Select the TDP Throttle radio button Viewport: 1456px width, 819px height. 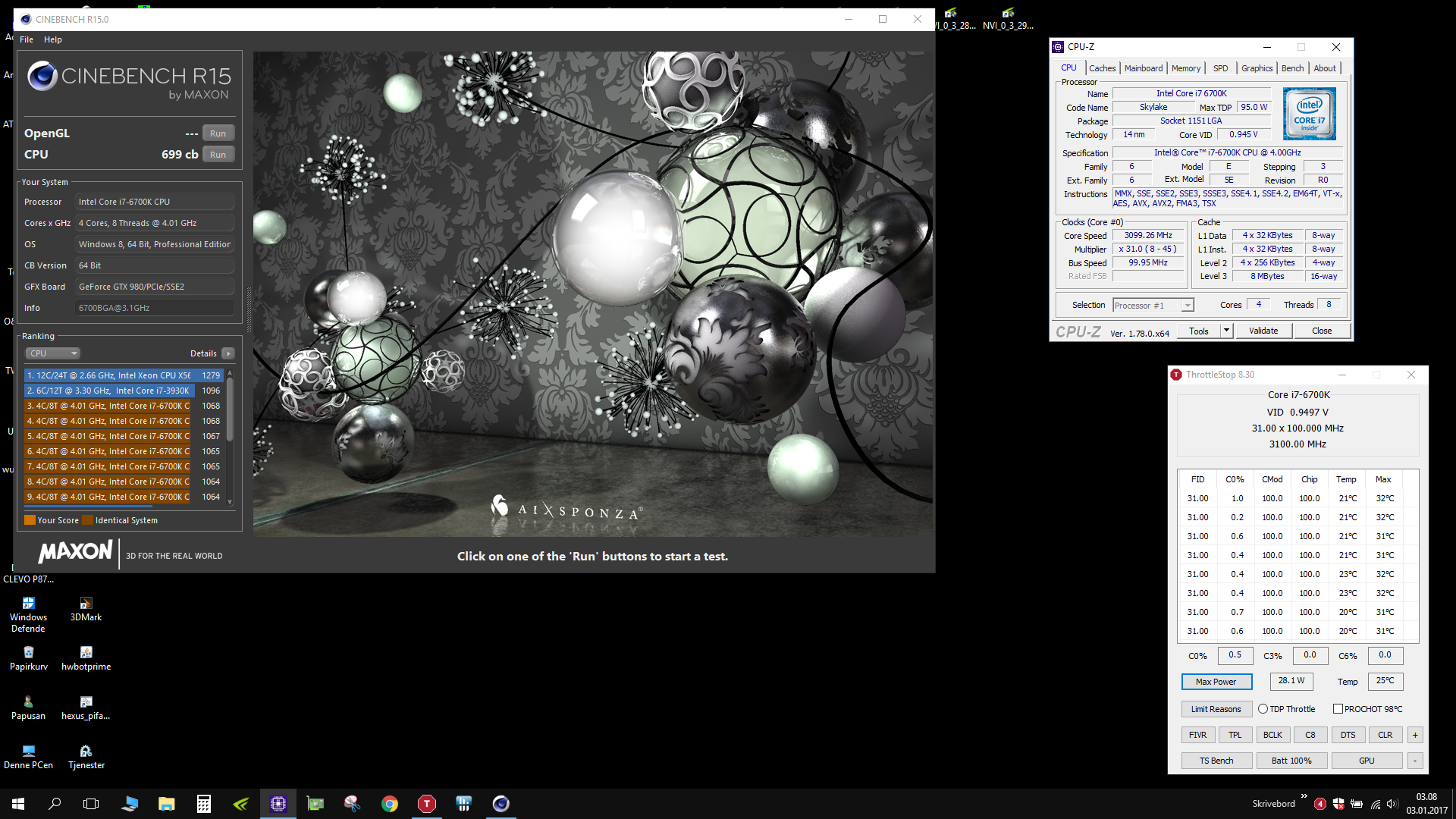[x=1263, y=709]
